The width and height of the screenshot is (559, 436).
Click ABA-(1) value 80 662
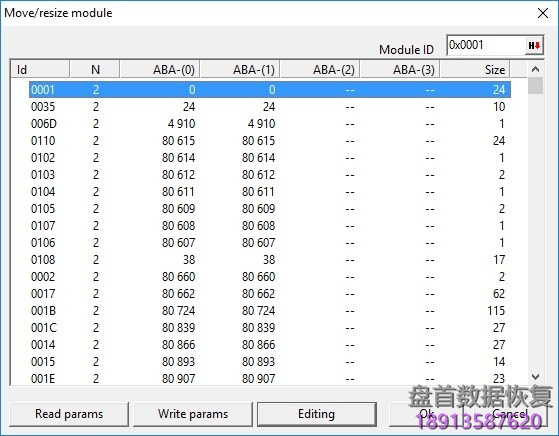tap(258, 294)
